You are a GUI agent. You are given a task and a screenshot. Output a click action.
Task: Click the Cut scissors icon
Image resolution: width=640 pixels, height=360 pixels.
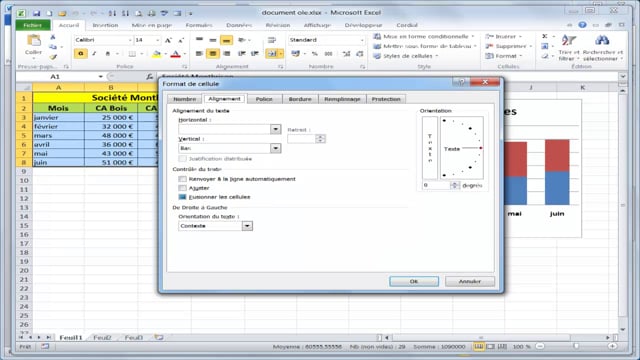click(x=53, y=38)
